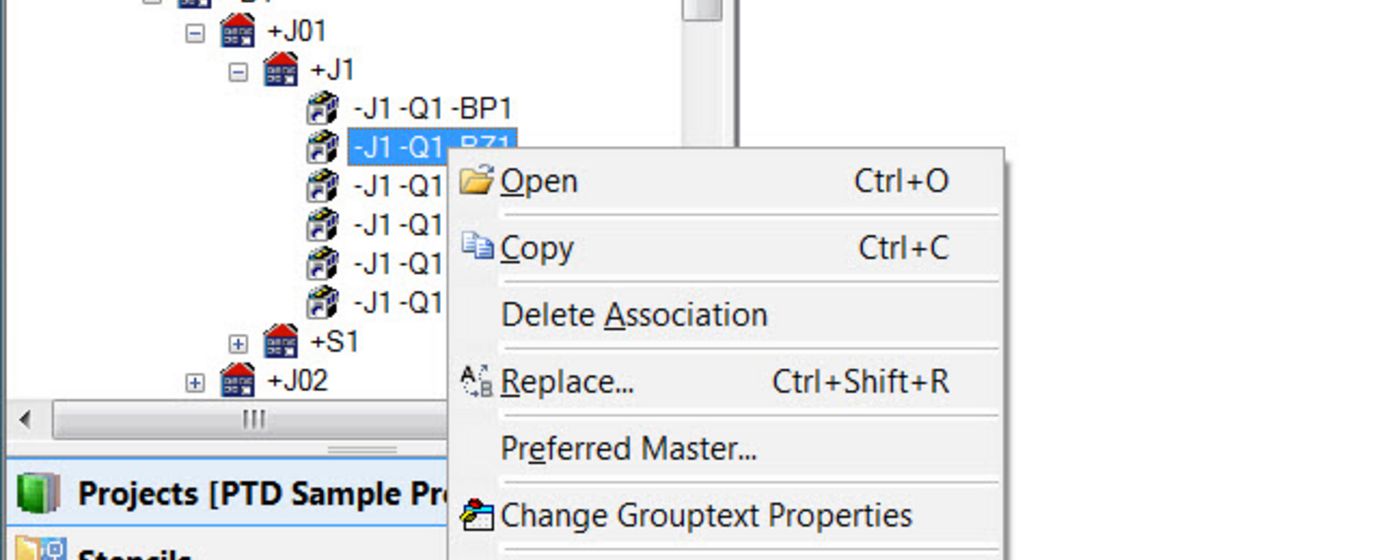Select the -J1 -Q1 -BP1 tree item
The width and height of the screenshot is (1400, 560).
432,108
